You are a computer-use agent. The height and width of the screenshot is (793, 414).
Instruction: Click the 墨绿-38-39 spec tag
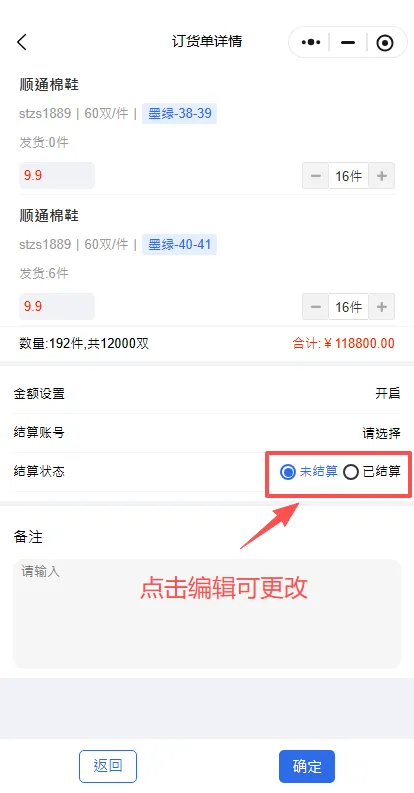coord(179,113)
